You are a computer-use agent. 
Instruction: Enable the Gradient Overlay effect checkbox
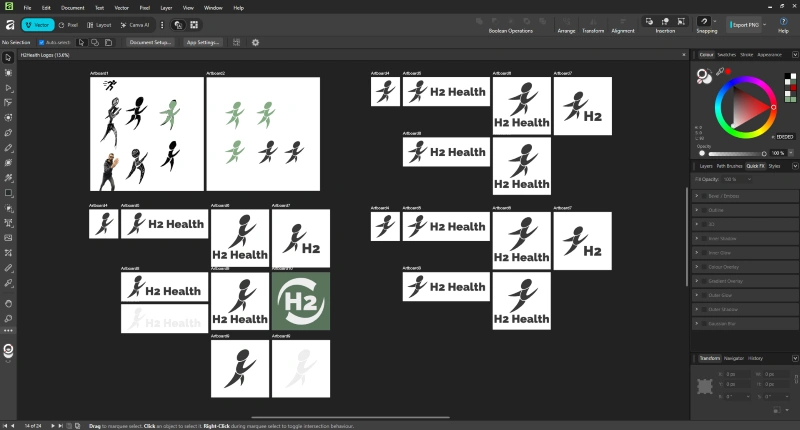(x=704, y=282)
